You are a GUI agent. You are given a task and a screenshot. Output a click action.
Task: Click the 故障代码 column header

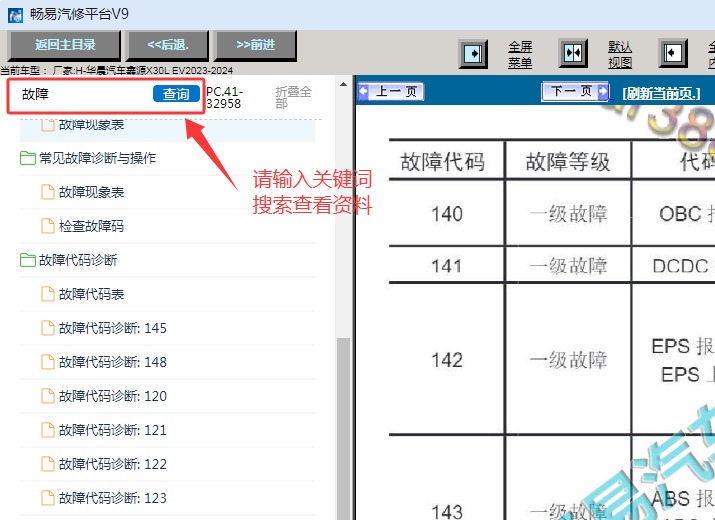click(442, 162)
